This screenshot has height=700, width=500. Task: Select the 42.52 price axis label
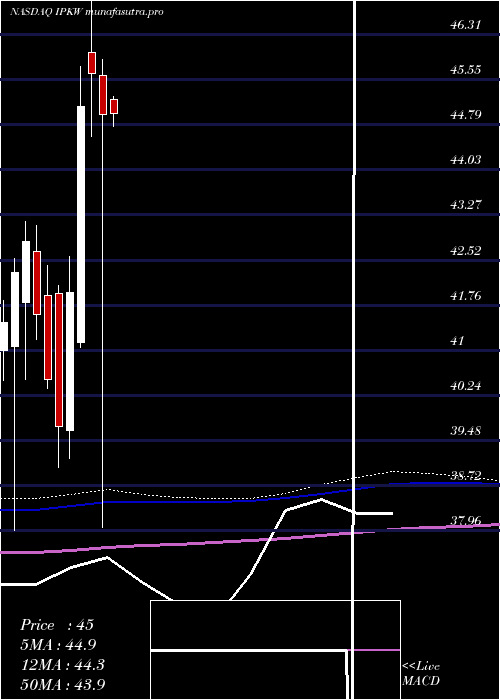465,250
